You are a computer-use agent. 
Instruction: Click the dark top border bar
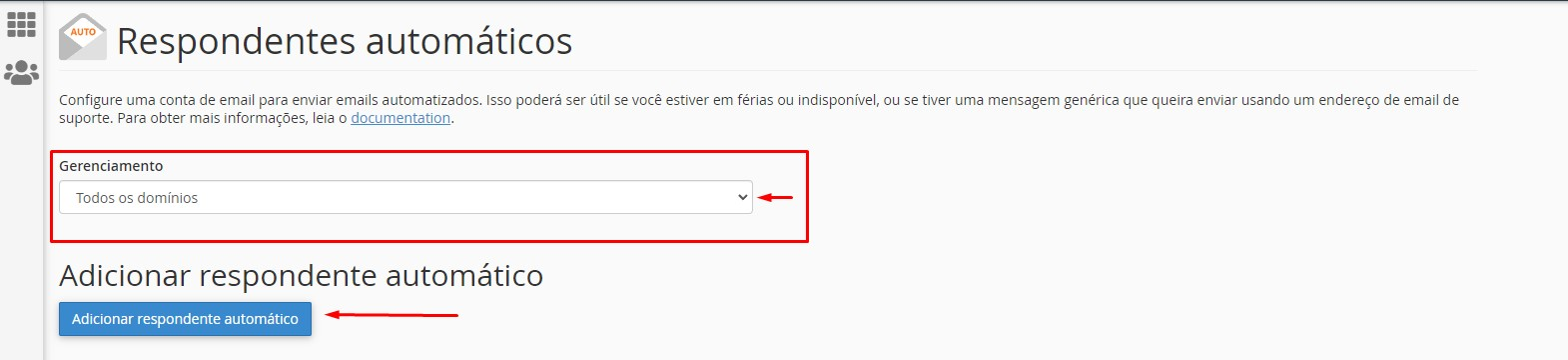(784, 1)
